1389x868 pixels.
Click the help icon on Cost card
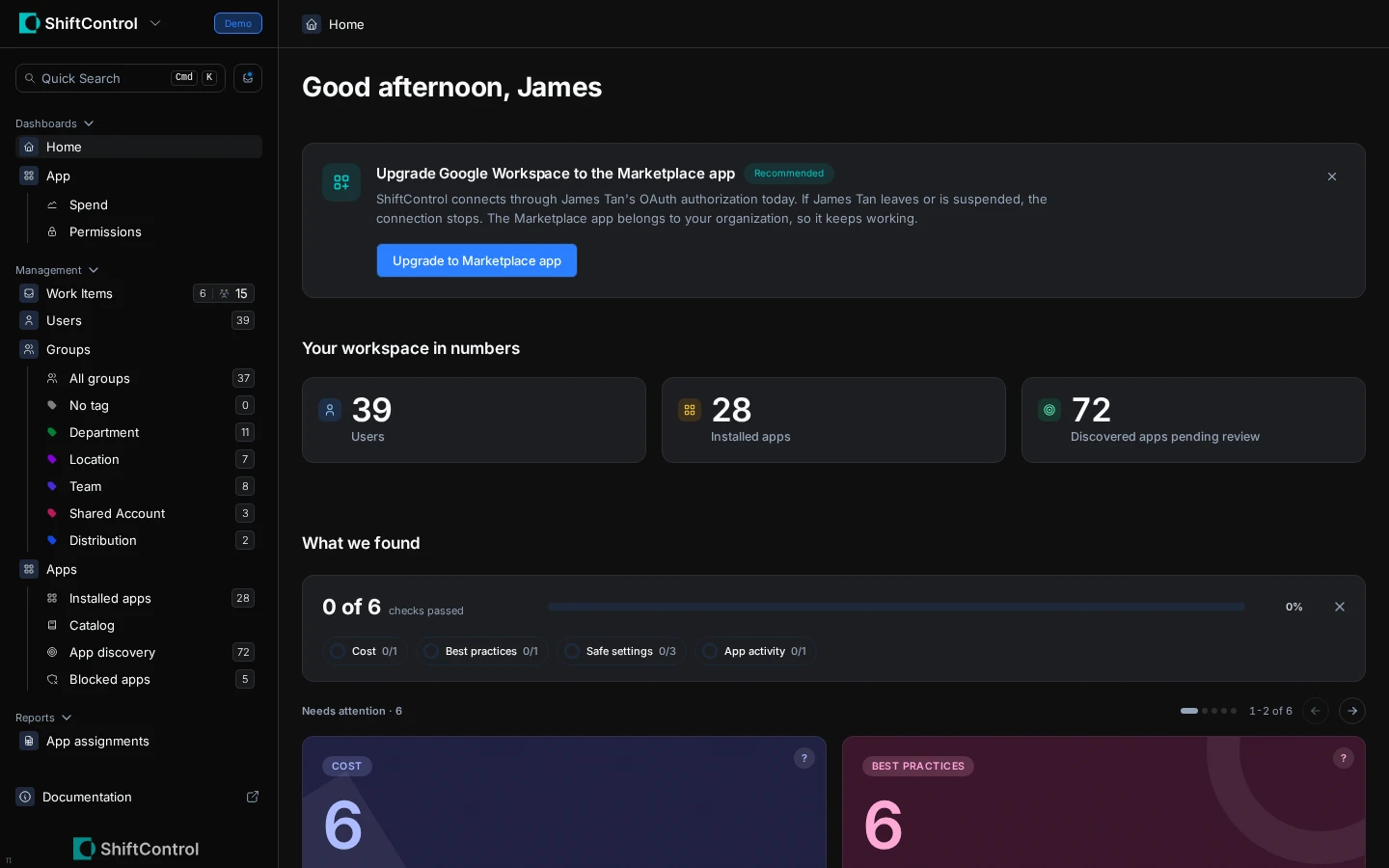(804, 758)
